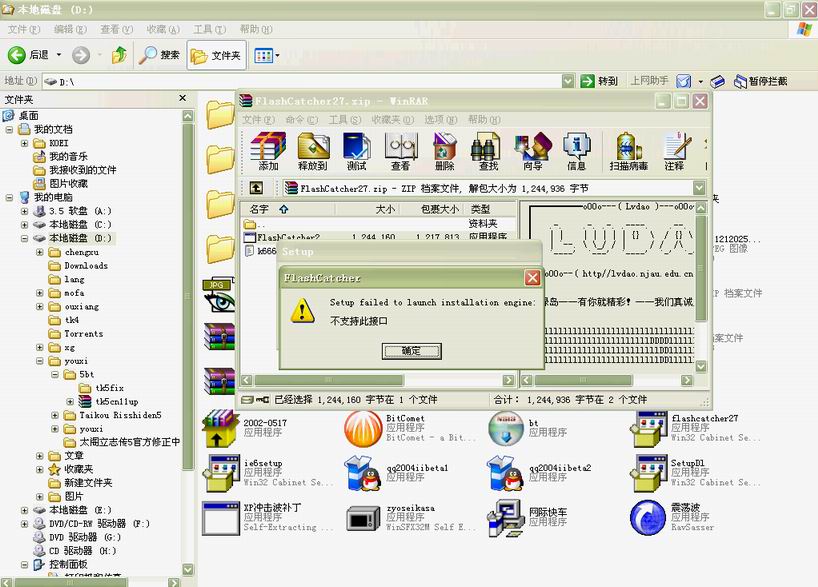Click the Explorer address input field
This screenshot has height=587, width=818.
click(302, 81)
